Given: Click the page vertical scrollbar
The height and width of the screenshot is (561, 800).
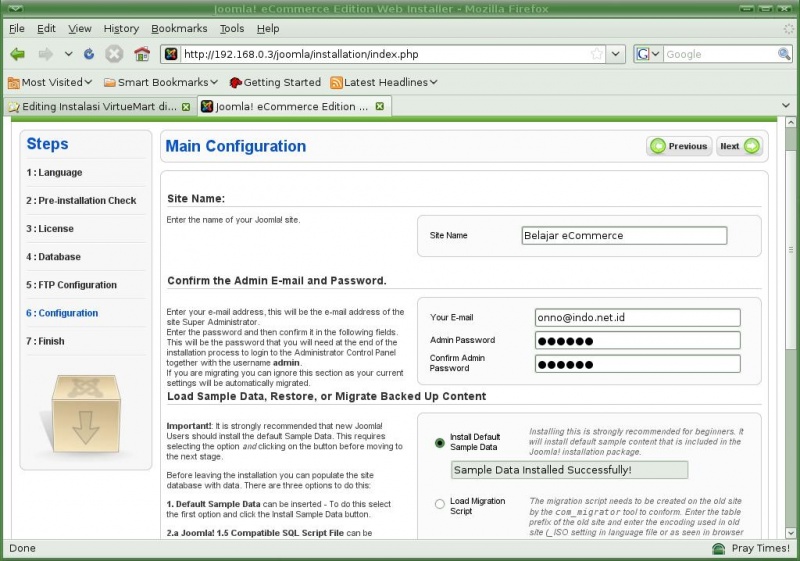Looking at the screenshot, I should tap(791, 330).
